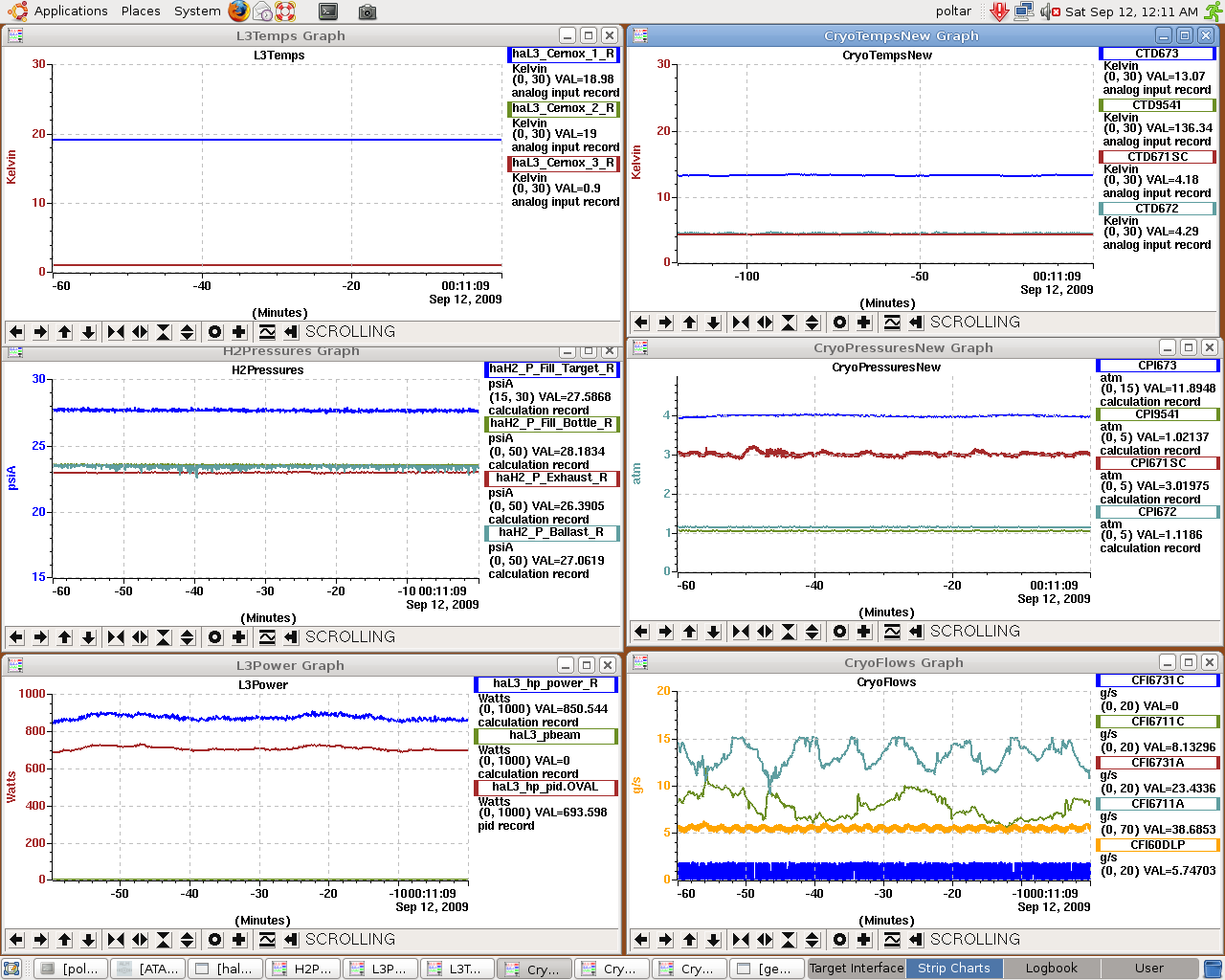Click the date and time clock
This screenshot has width=1225, height=980.
(1131, 11)
